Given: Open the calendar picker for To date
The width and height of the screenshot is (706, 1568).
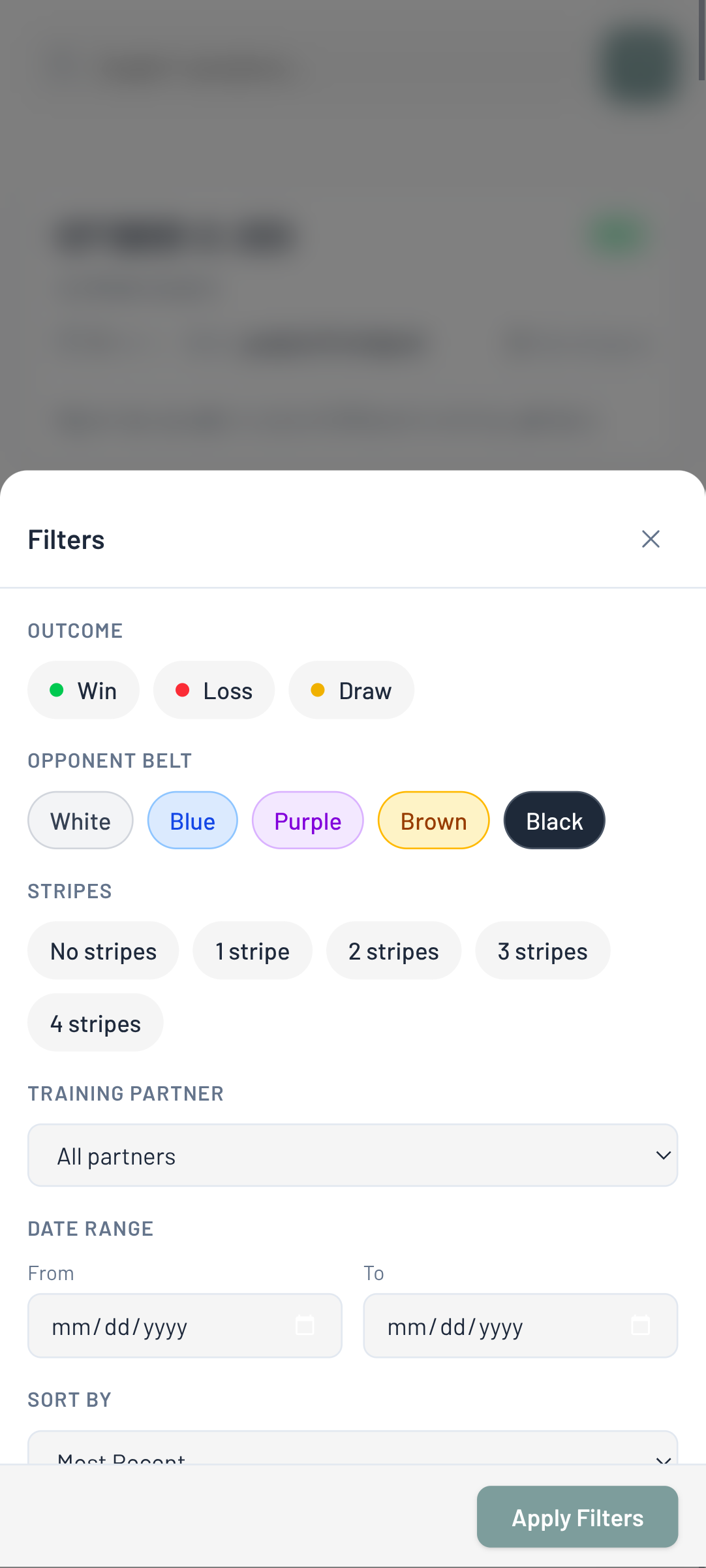Looking at the screenshot, I should [641, 1325].
